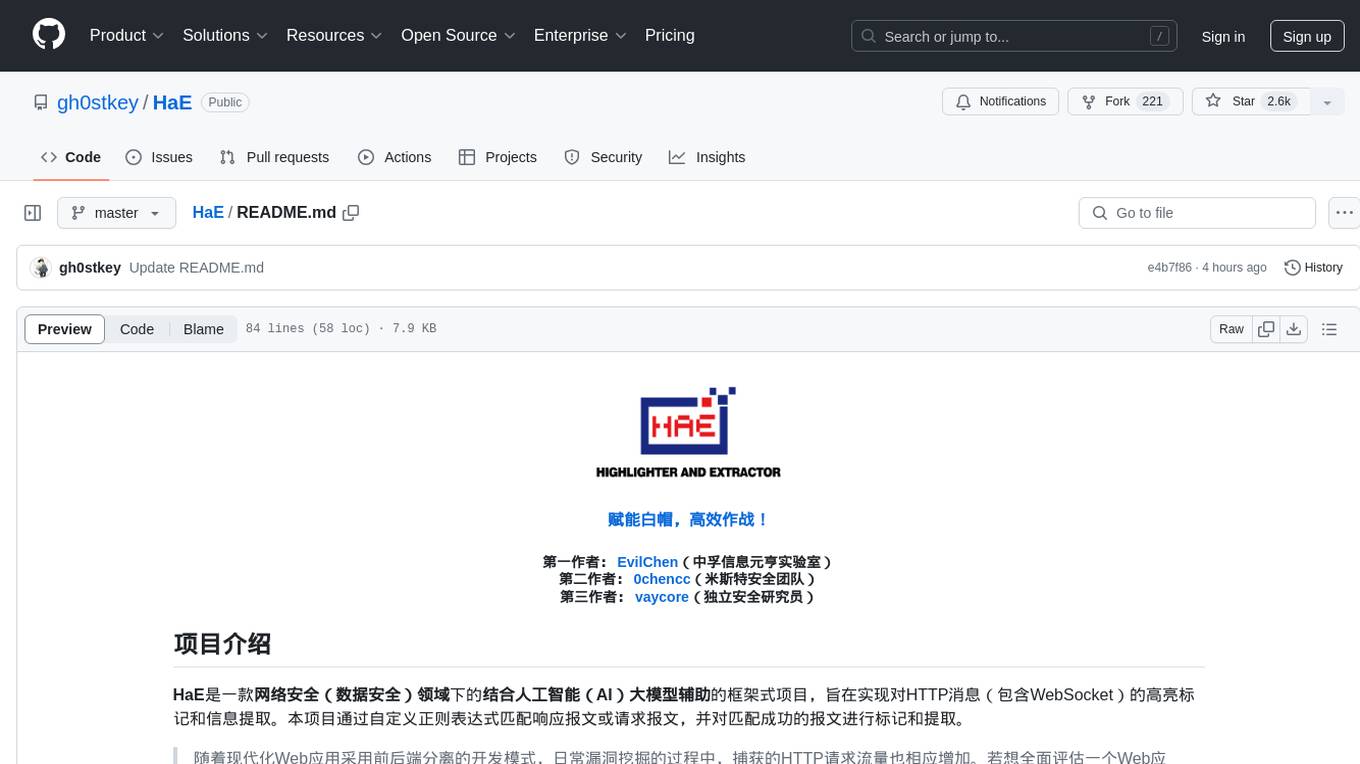Screen dimensions: 1360x764
Task: Open the Pricing page
Action: pyautogui.click(x=670, y=35)
